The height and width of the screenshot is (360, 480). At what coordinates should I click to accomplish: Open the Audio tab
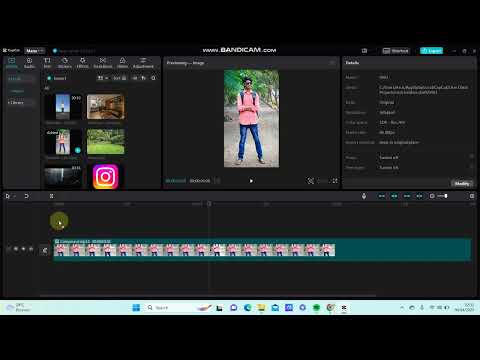pos(29,63)
